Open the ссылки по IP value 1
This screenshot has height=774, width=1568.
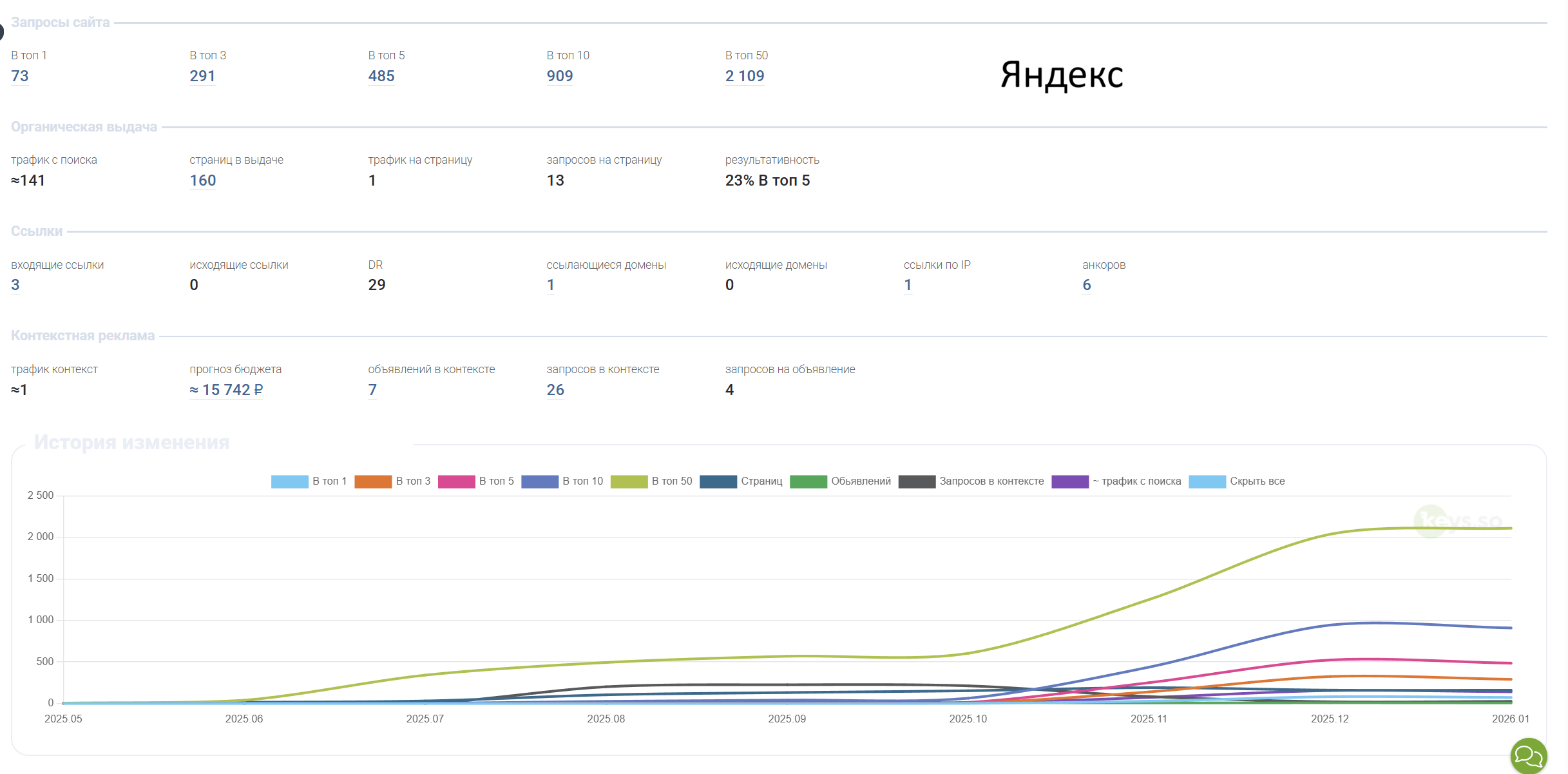pyautogui.click(x=908, y=285)
